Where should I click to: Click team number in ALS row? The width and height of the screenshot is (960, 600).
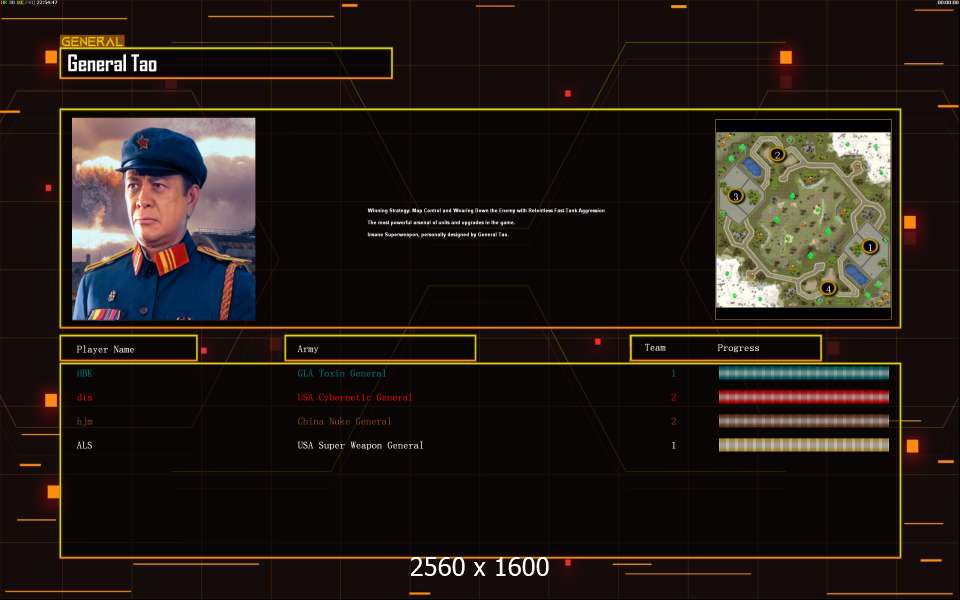tap(673, 445)
